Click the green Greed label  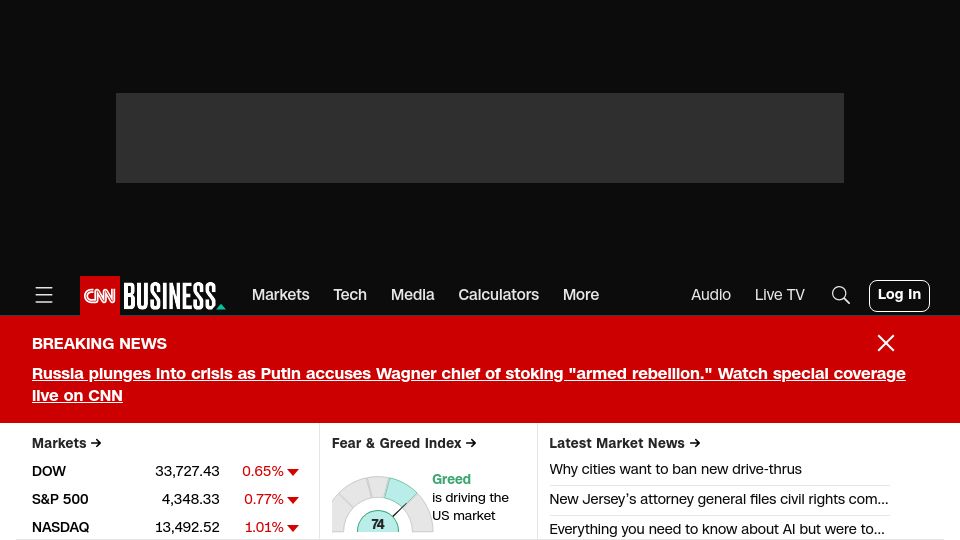tap(451, 479)
